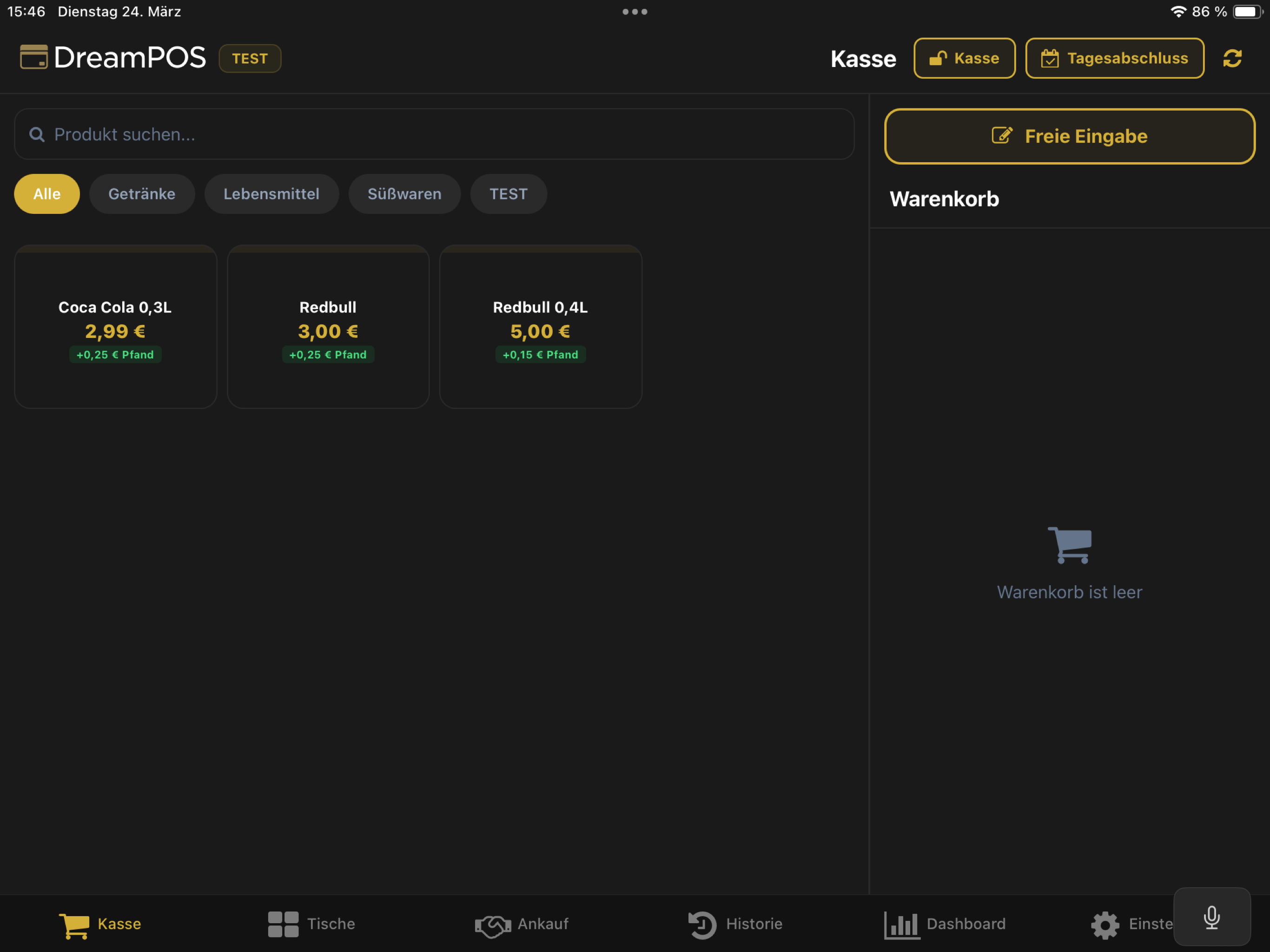This screenshot has height=952, width=1270.
Task: Click the DreamPOS title text
Action: click(130, 58)
